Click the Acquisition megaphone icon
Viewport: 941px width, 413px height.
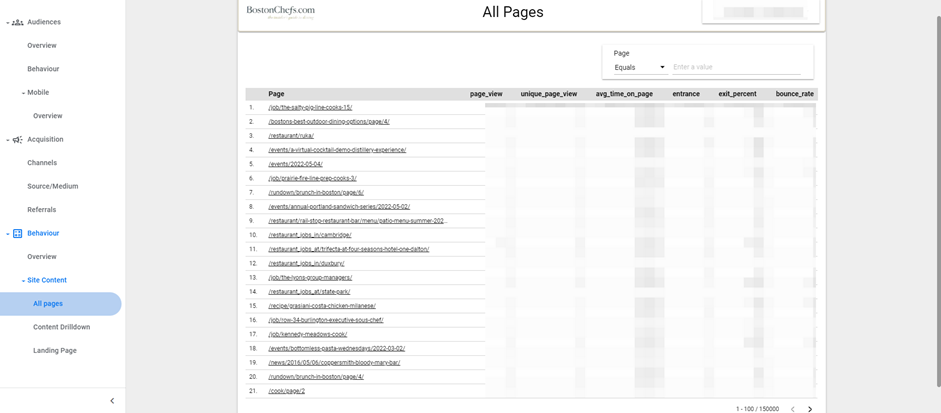click(17, 140)
